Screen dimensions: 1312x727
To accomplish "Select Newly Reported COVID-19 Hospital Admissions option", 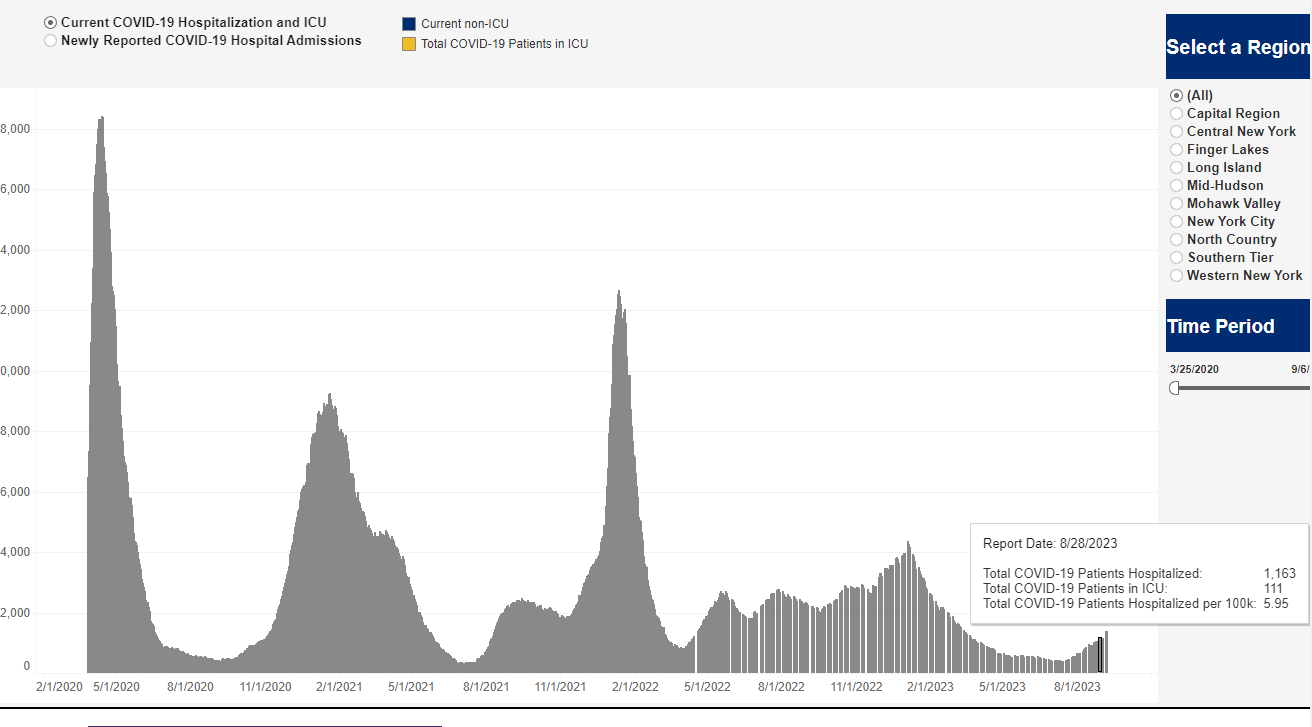I will (x=51, y=41).
